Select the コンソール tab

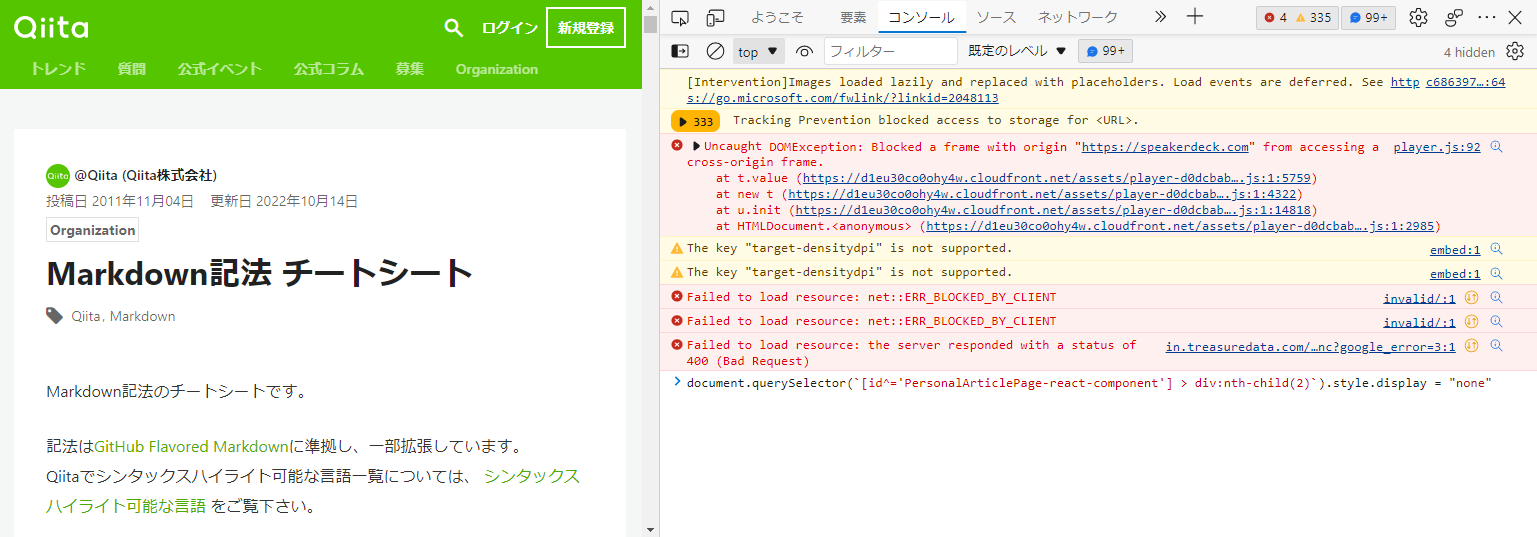pos(921,17)
